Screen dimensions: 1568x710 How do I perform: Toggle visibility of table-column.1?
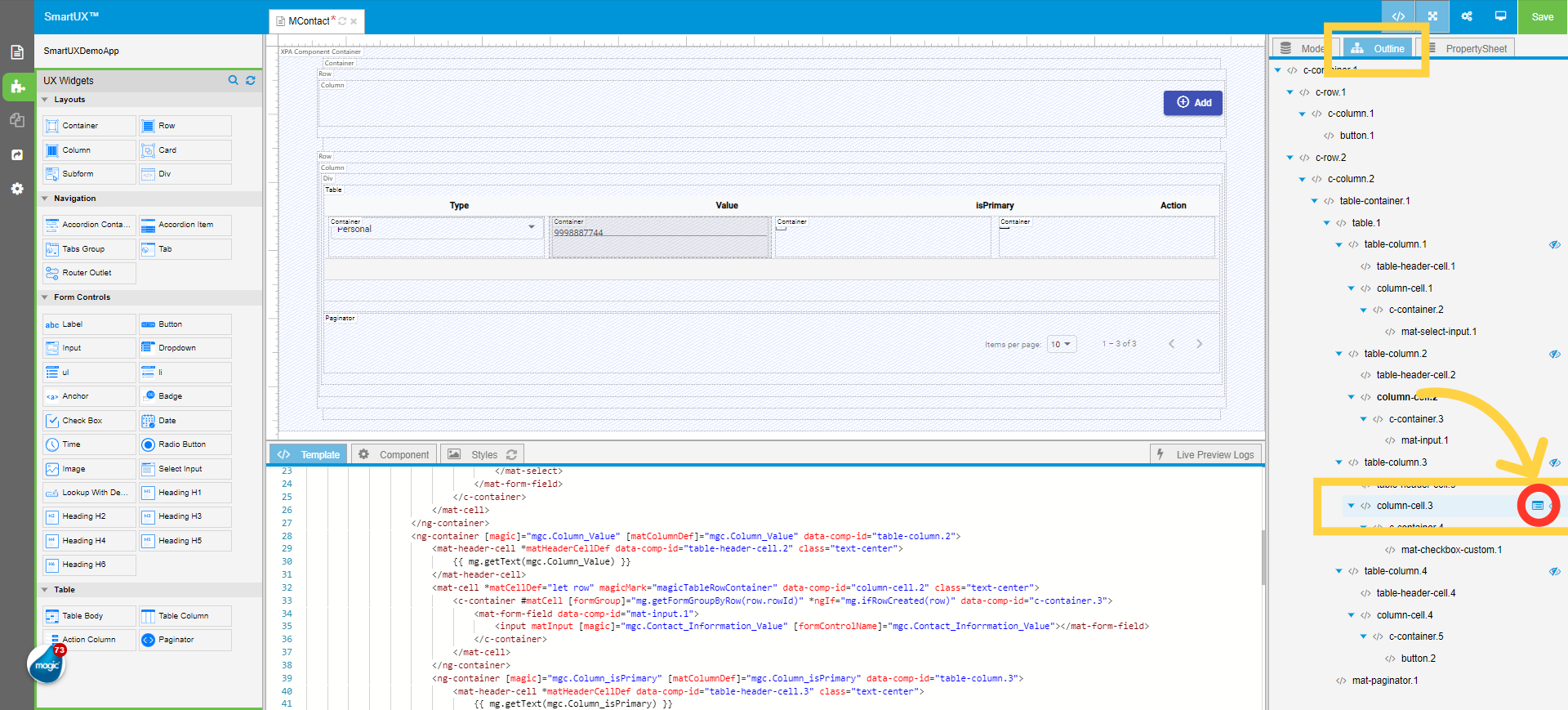click(x=1555, y=244)
